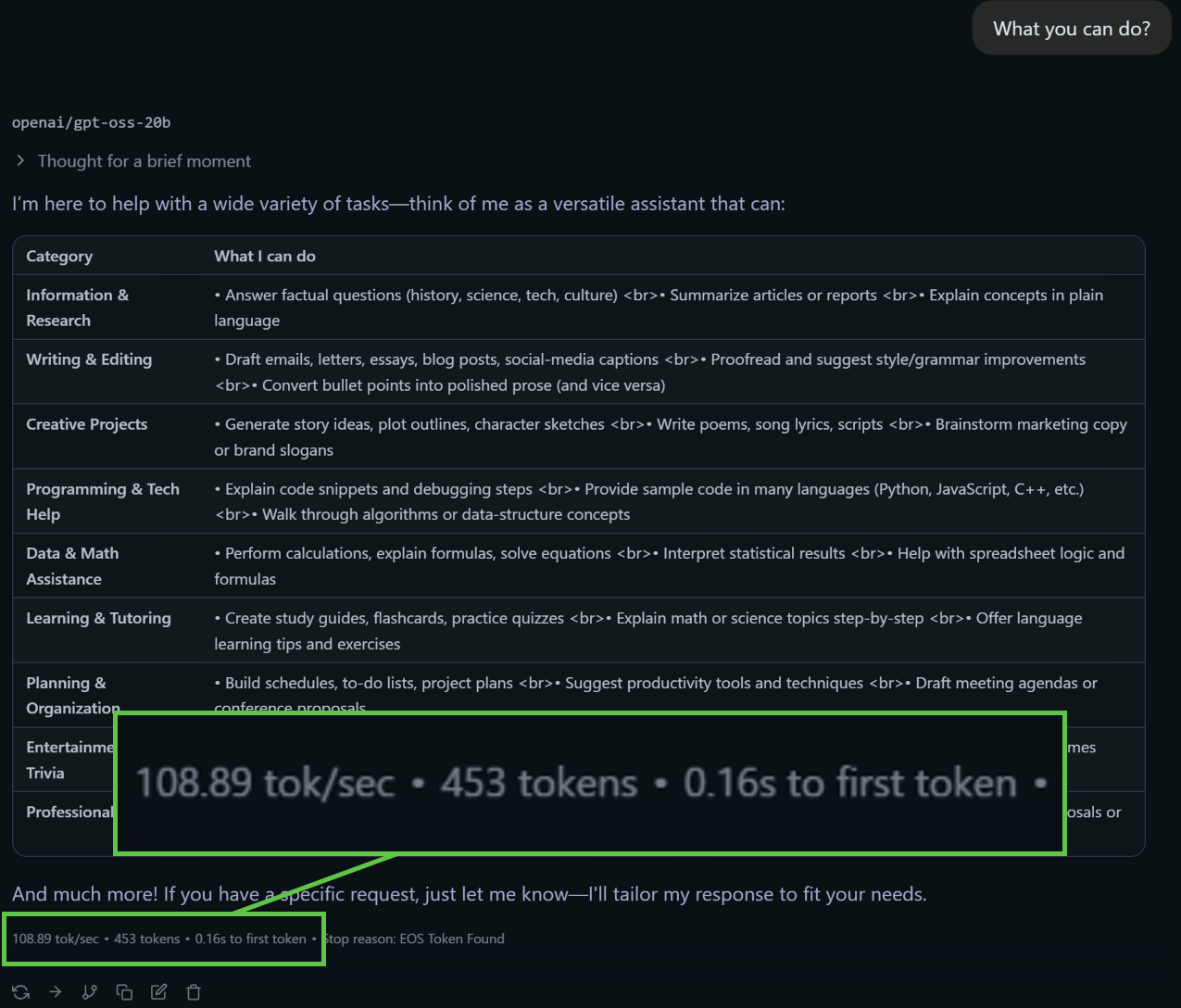Click the "453 tokens" count

point(147,939)
